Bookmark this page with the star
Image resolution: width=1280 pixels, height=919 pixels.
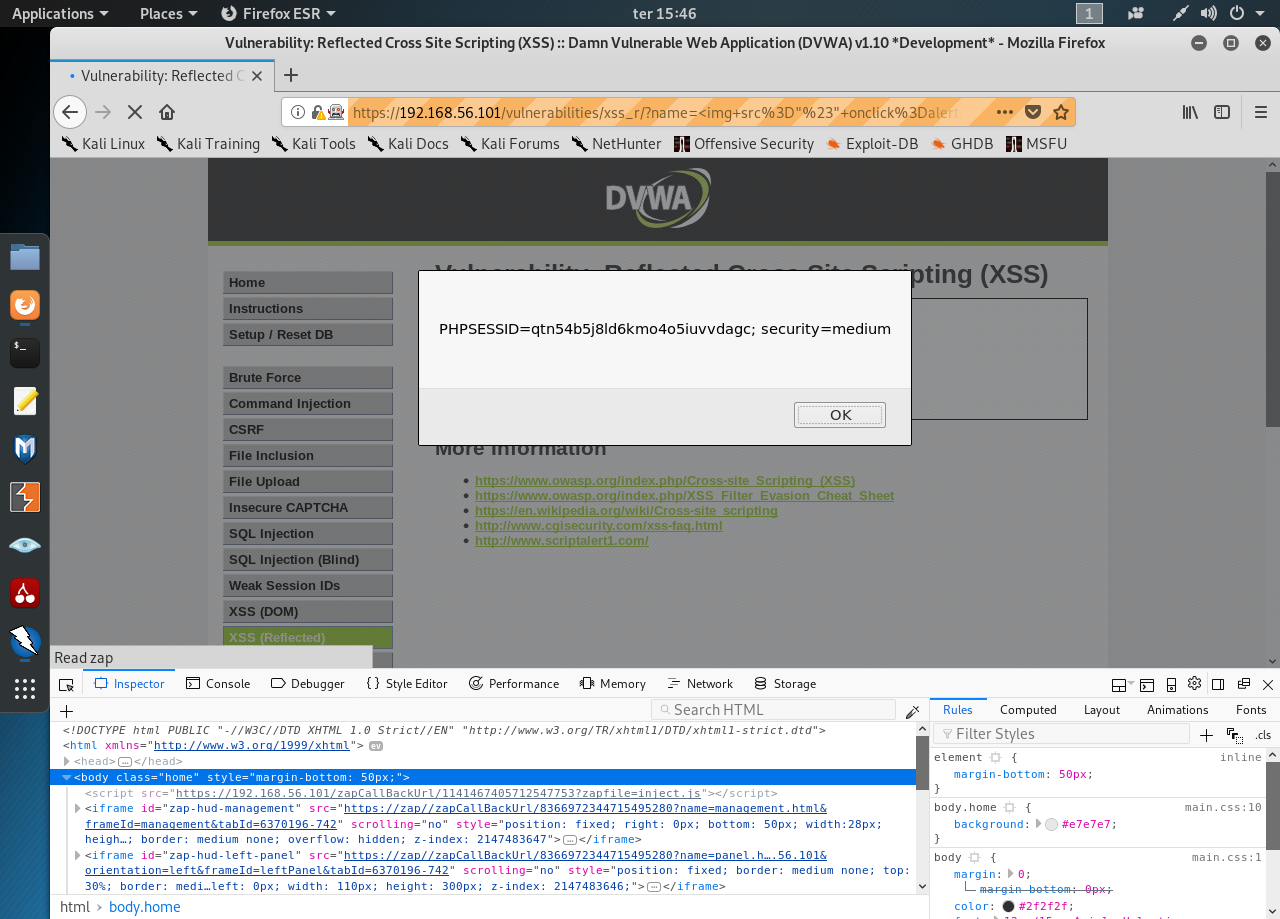(1061, 112)
